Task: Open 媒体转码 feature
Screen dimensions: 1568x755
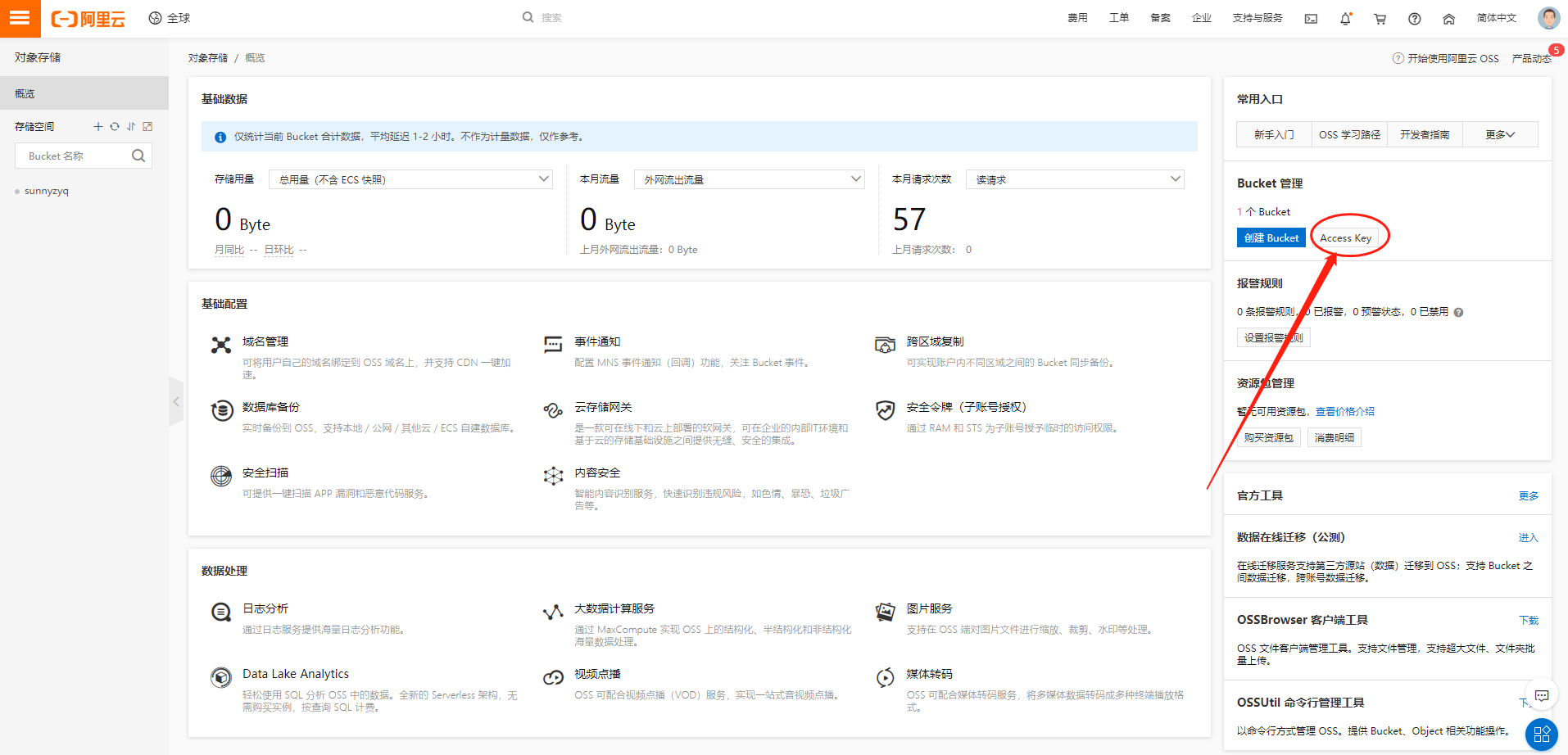Action: 929,674
